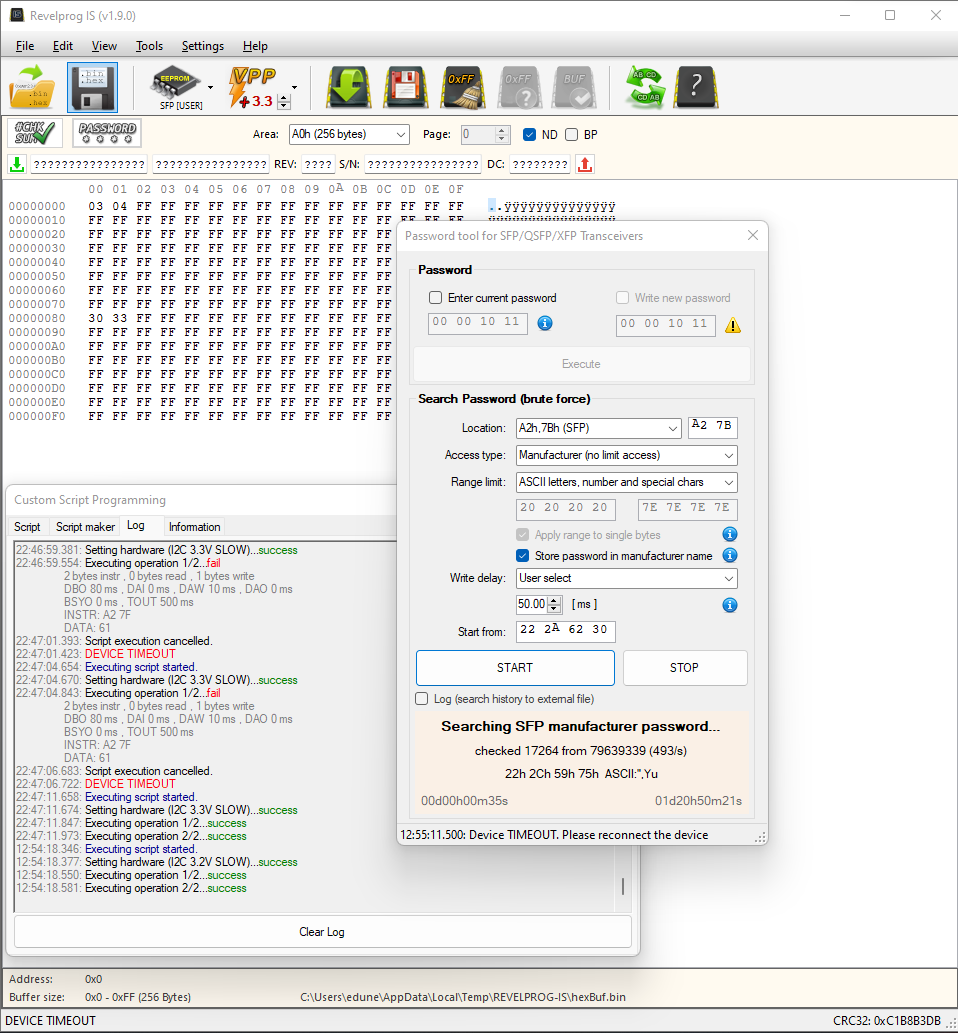Expand the VPP voltage dropdown arrow
Image resolution: width=958 pixels, height=1033 pixels.
click(295, 87)
